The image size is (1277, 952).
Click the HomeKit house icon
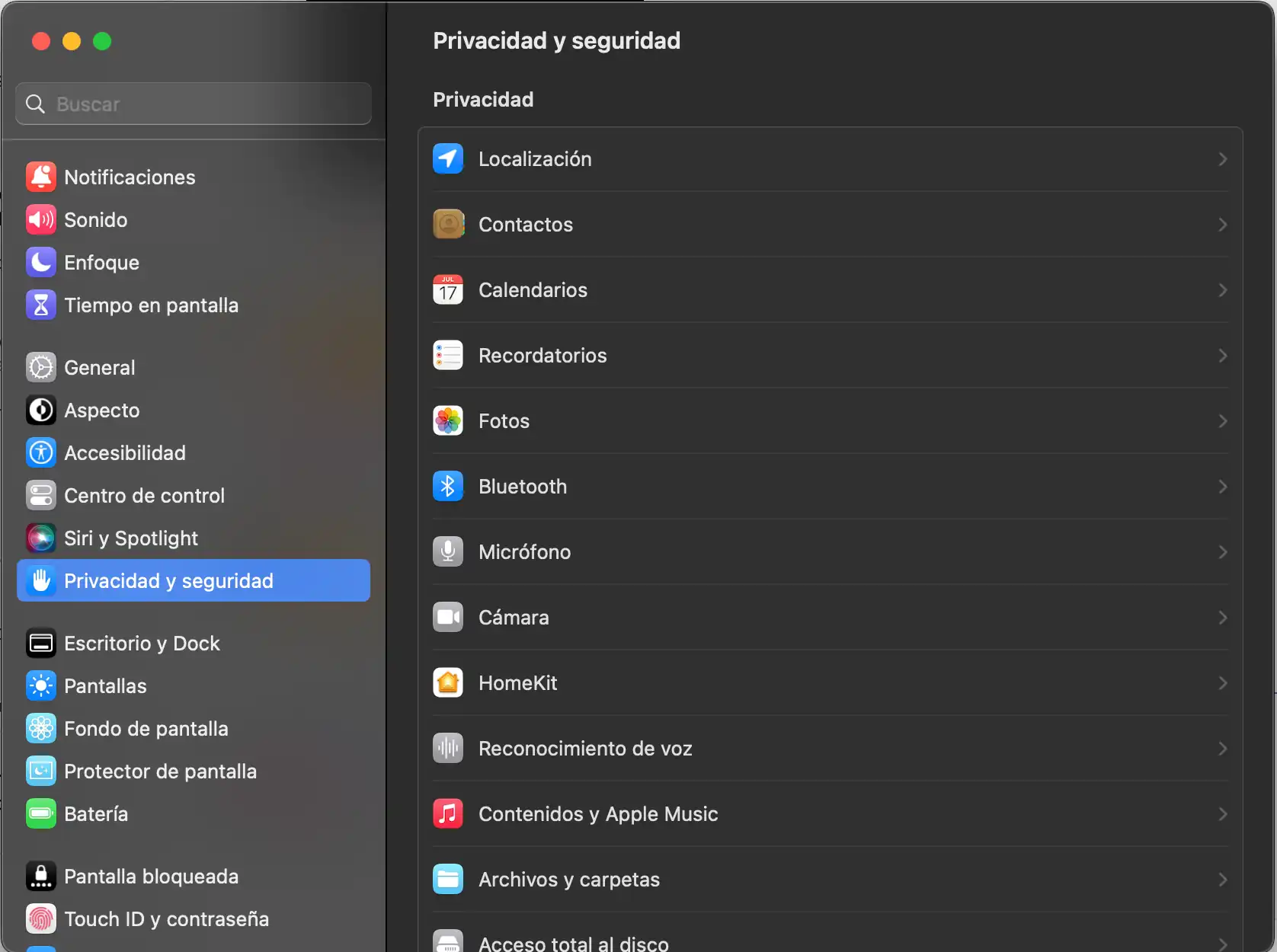click(x=448, y=683)
